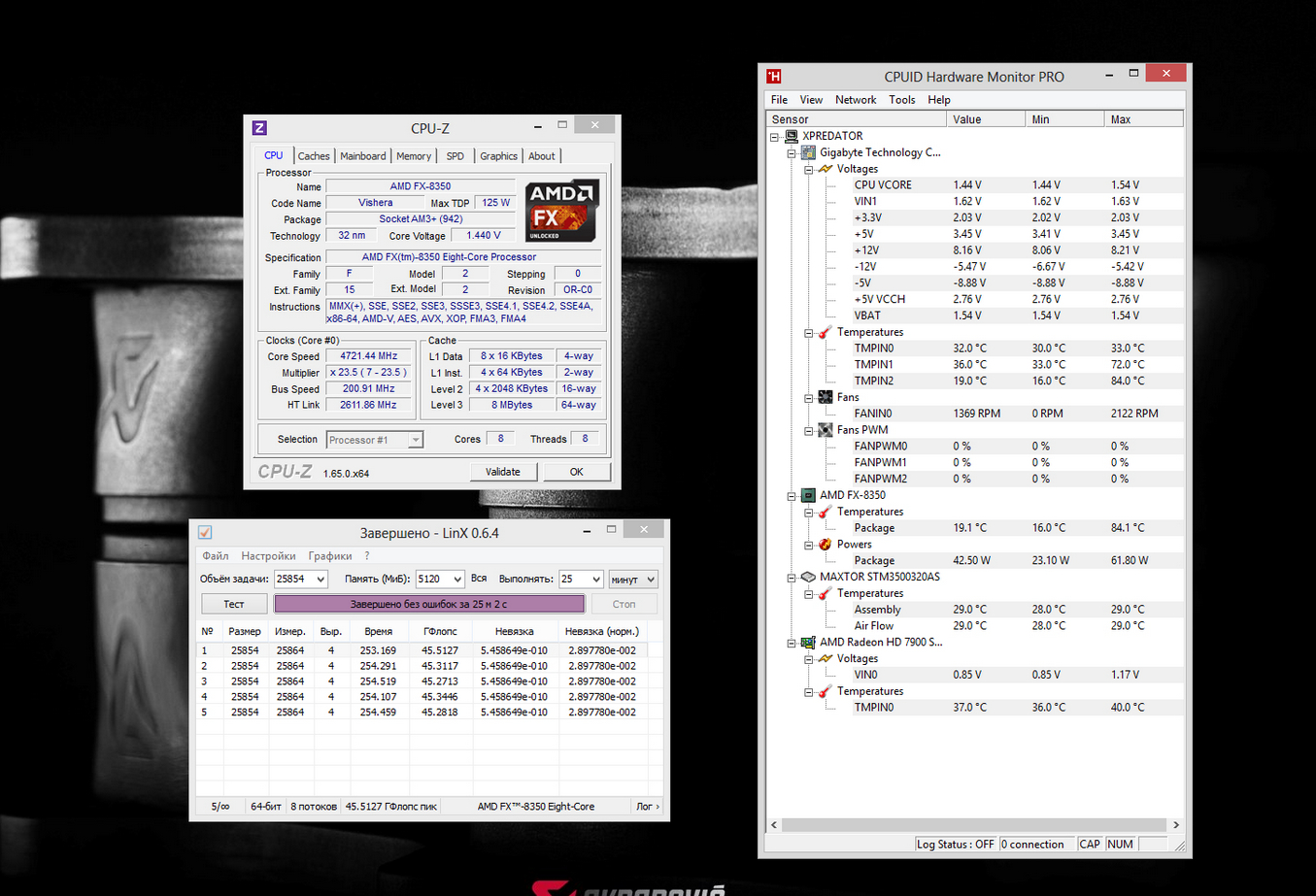Open the Network menu

[856, 100]
